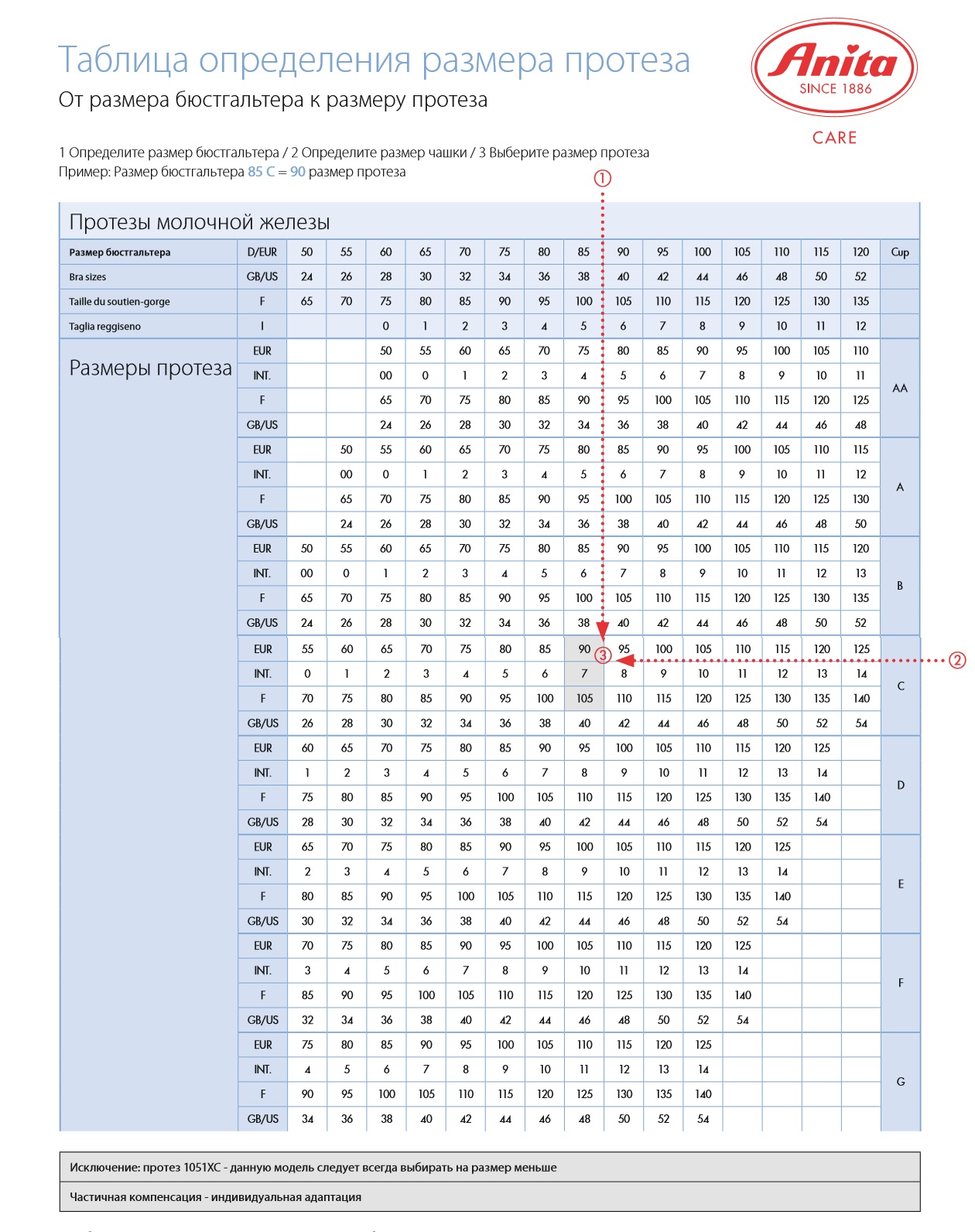Click the AA cup size label

[x=900, y=388]
